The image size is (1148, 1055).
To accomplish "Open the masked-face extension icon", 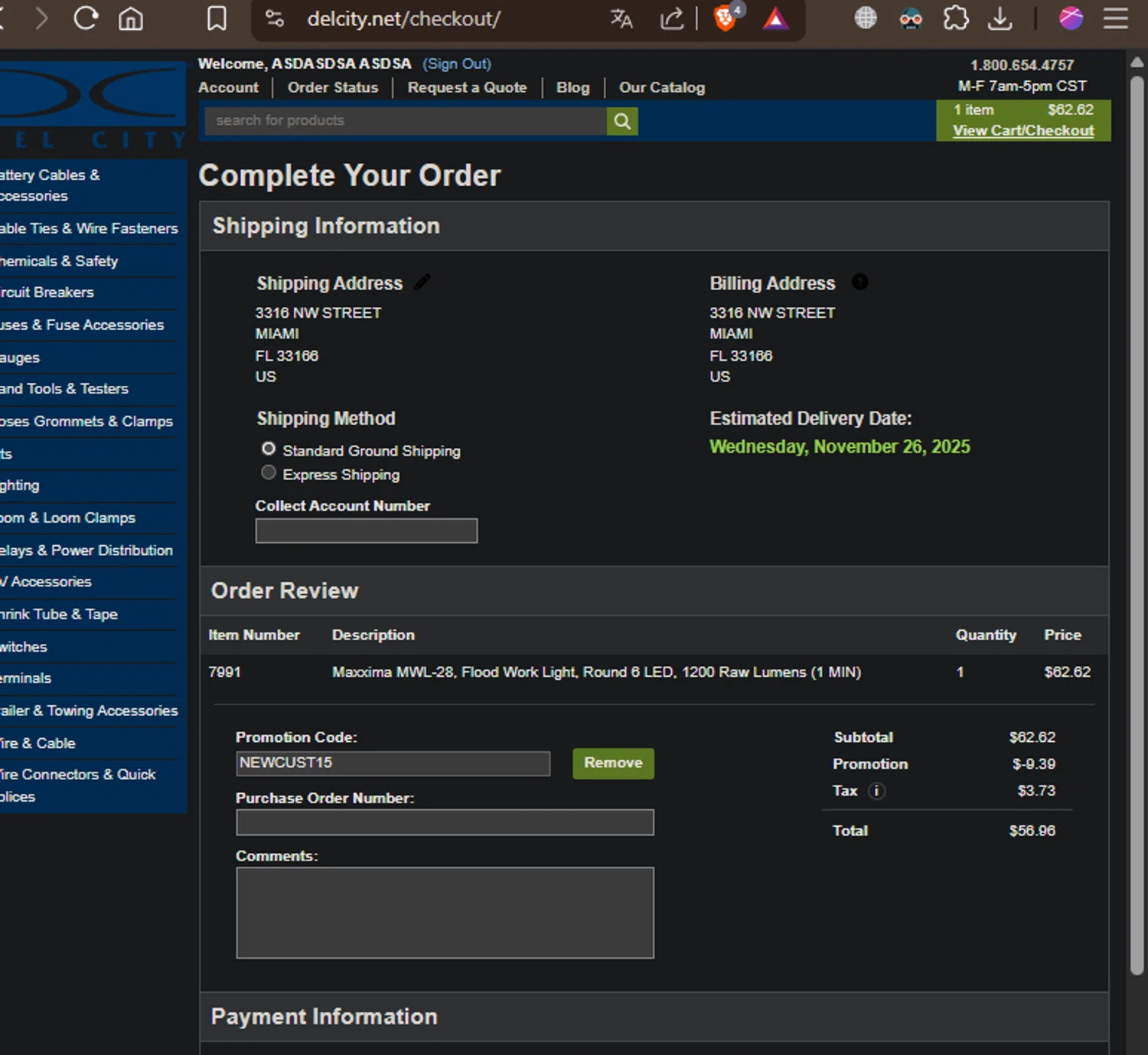I will (x=911, y=18).
